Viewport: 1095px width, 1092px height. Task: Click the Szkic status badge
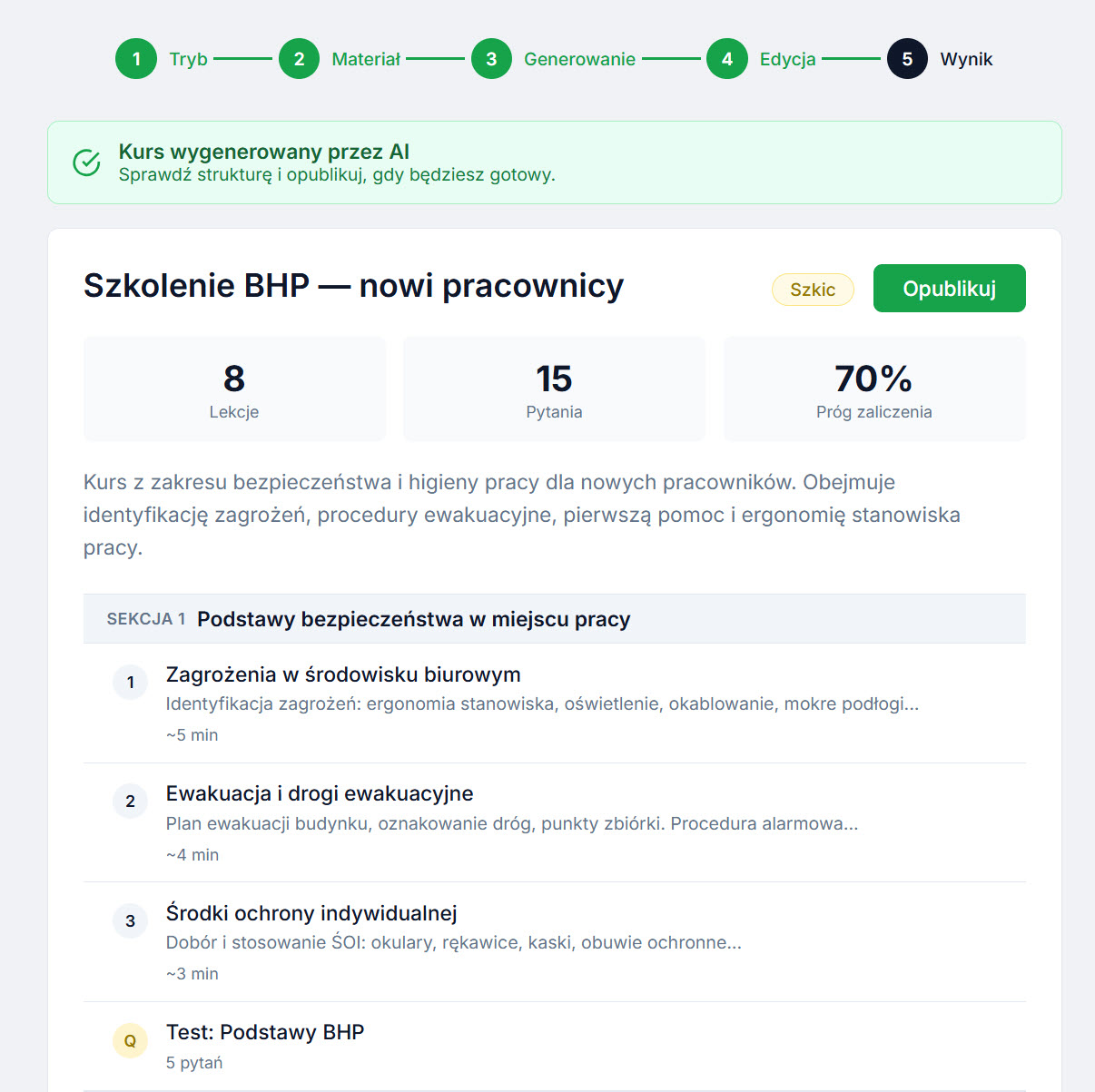pos(812,290)
